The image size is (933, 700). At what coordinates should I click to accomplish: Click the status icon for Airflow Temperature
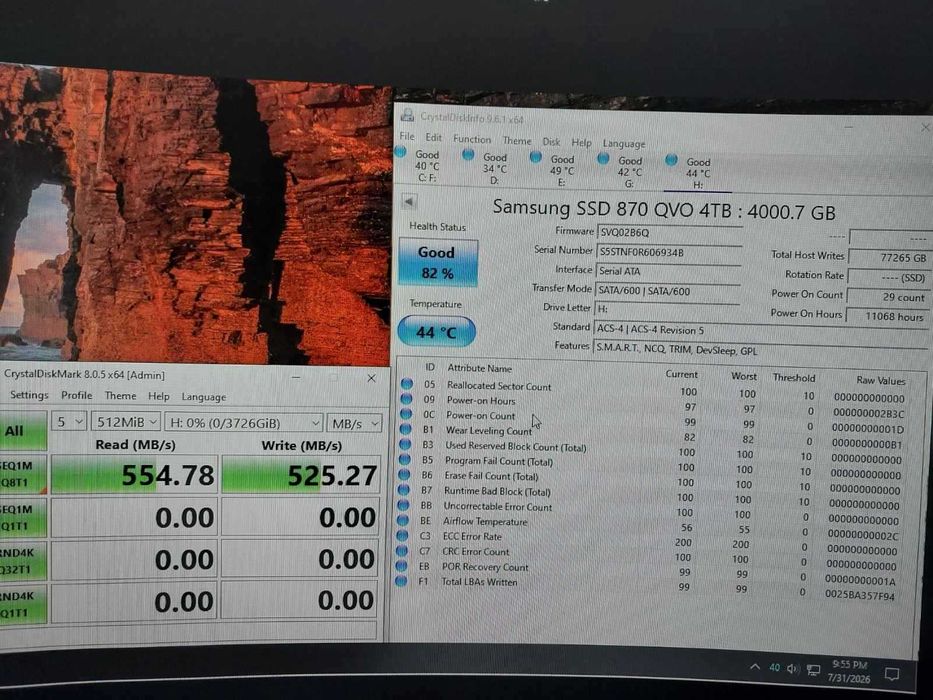click(403, 520)
